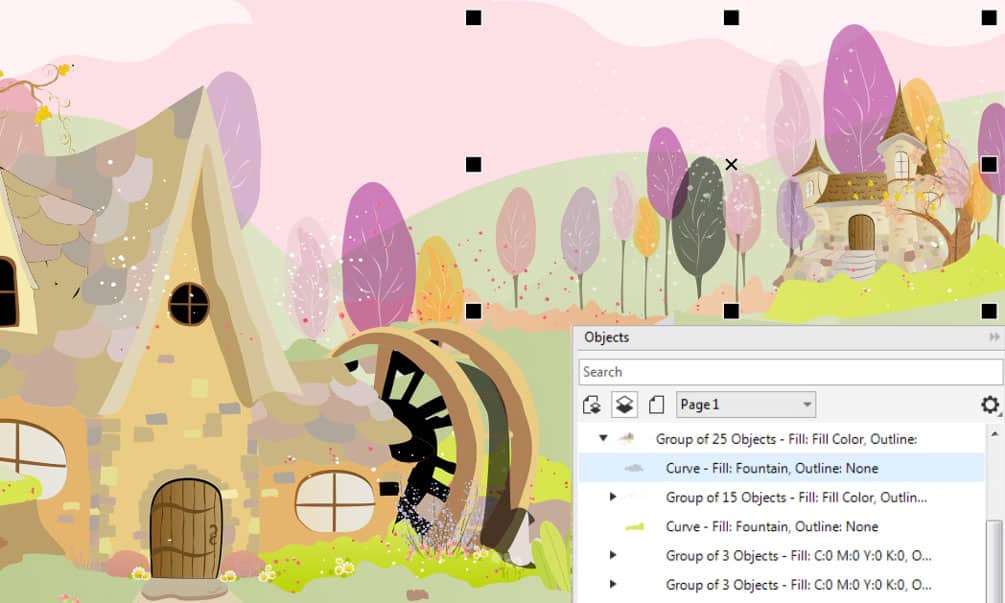1005x603 pixels.
Task: Click the top-left selection handle
Action: coord(473,17)
